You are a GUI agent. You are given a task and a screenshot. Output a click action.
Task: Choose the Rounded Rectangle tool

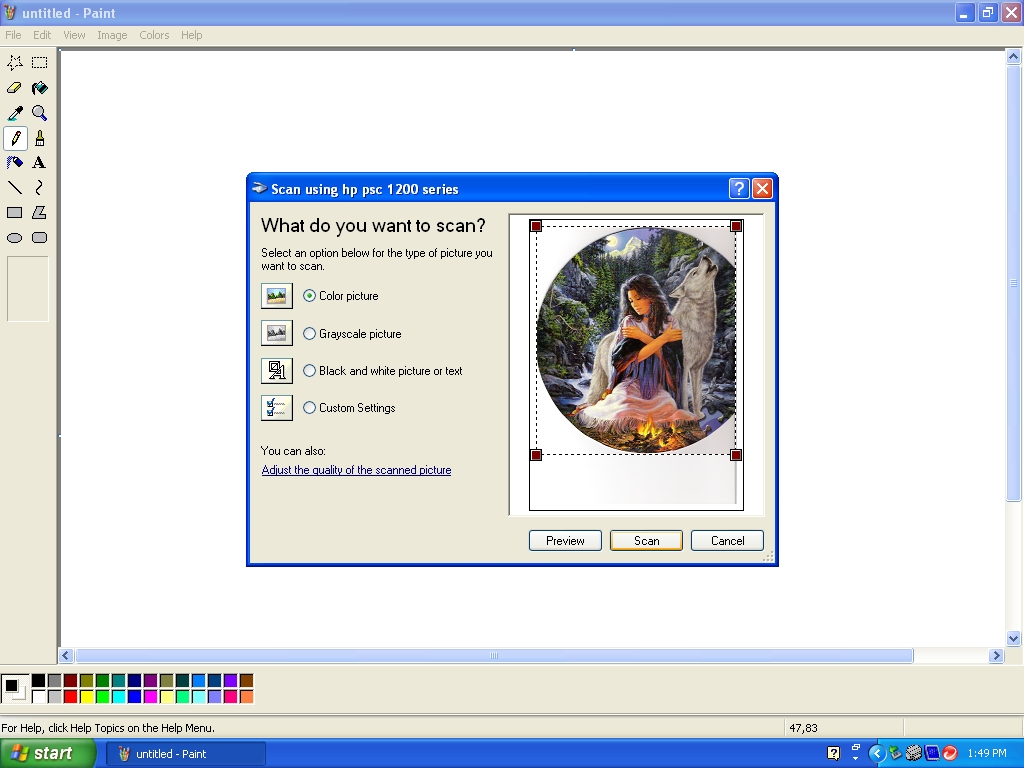[40, 238]
